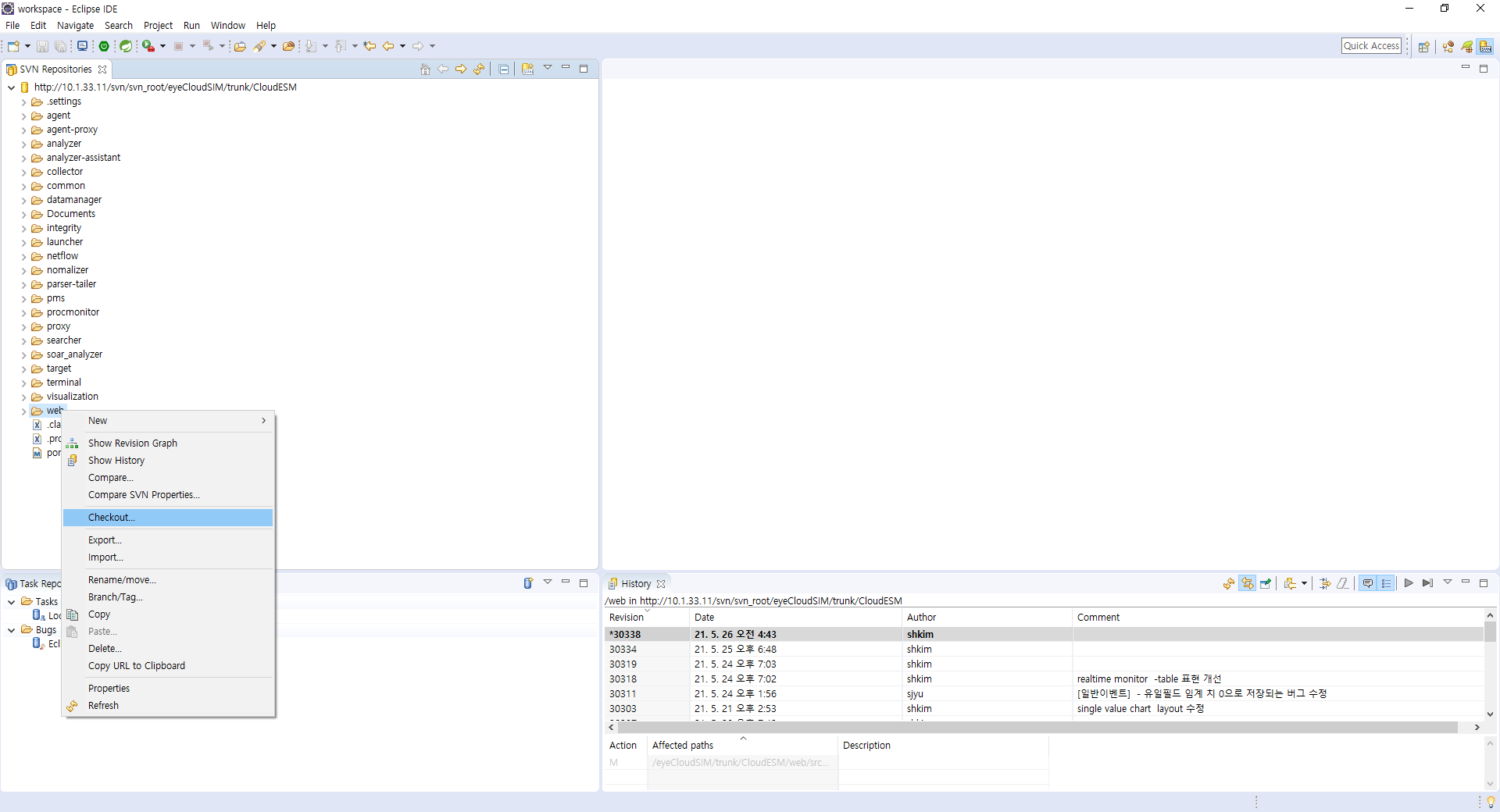Switch to the SVN Repository Exploring perspective icon
Image resolution: width=1500 pixels, height=812 pixels.
pos(1486,47)
